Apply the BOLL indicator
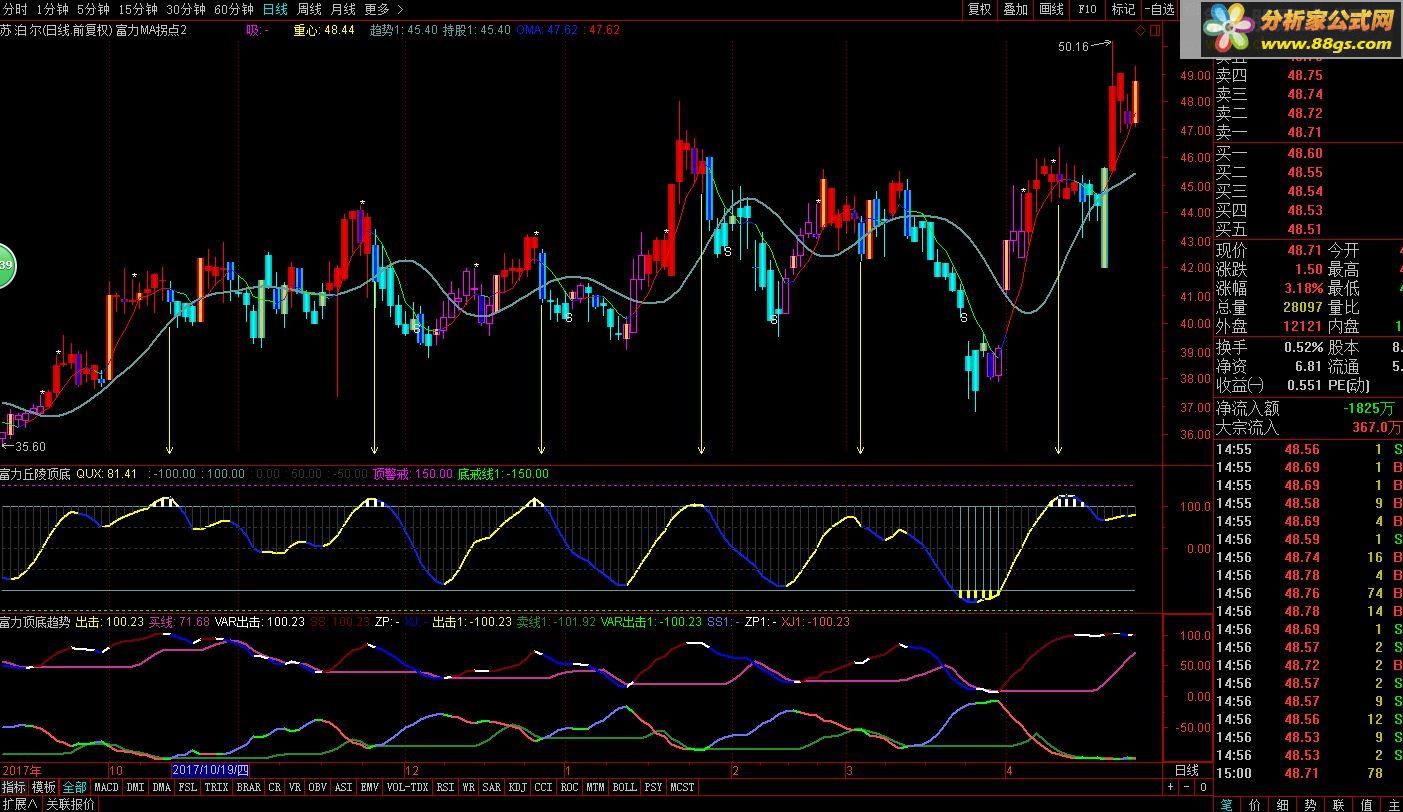The height and width of the screenshot is (812, 1403). [x=625, y=787]
